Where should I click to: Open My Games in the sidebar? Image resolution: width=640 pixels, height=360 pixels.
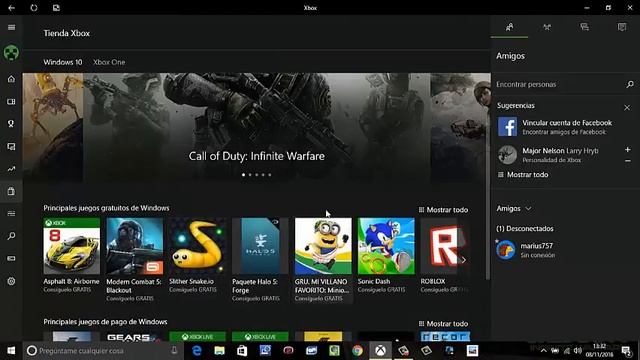[x=11, y=102]
